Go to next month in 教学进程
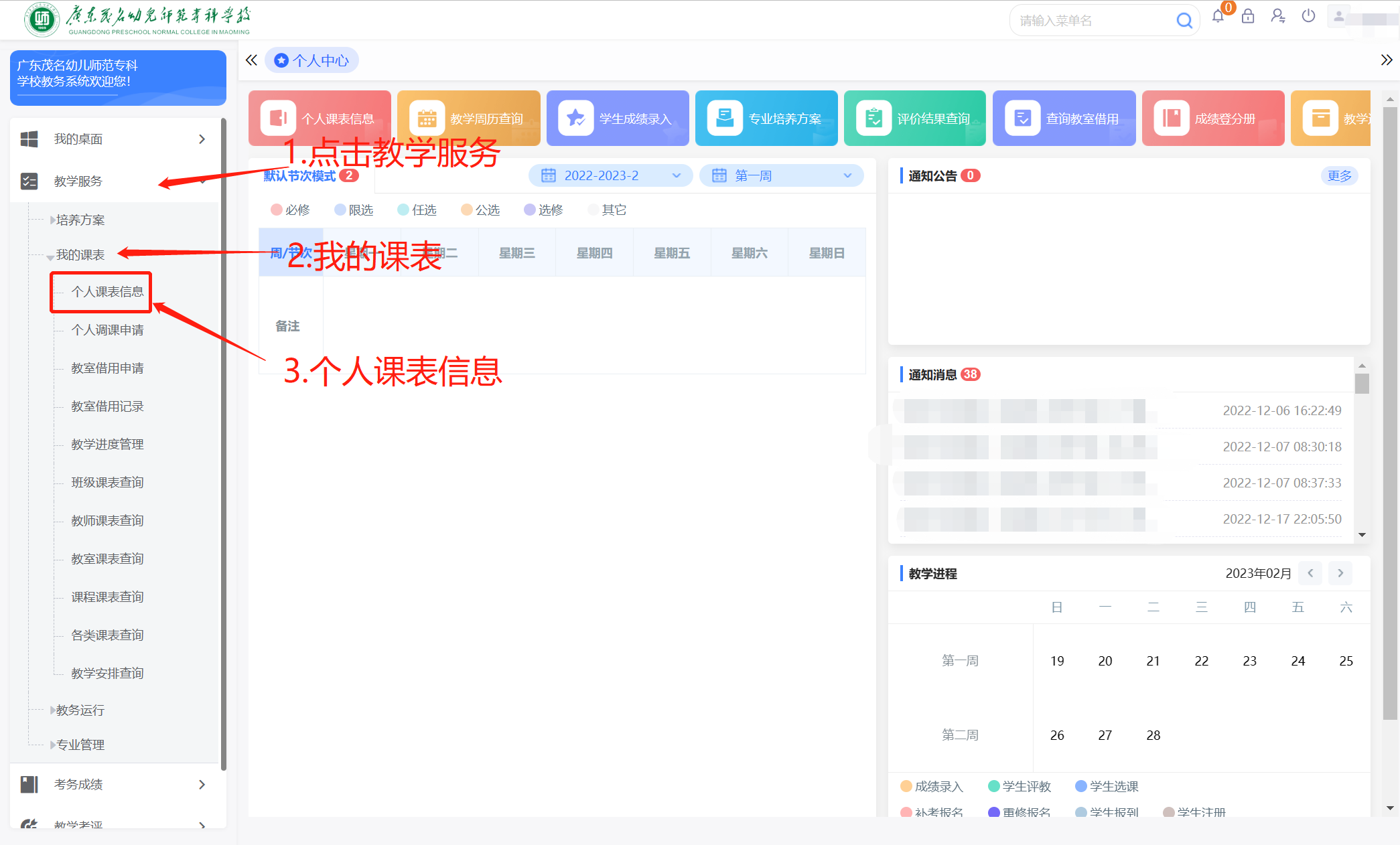This screenshot has width=1400, height=845. click(1340, 573)
